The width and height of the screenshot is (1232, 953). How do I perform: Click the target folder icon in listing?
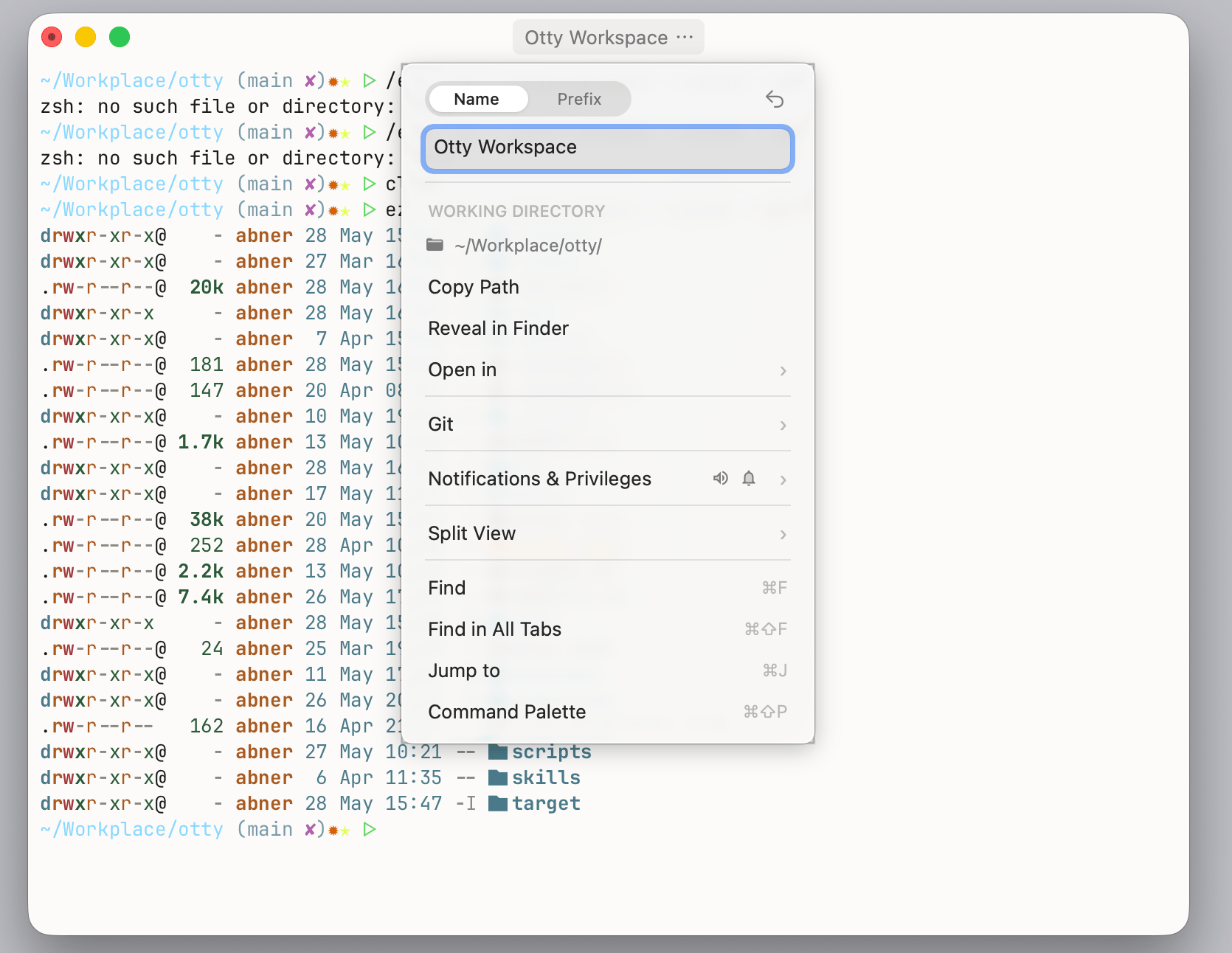tap(498, 804)
